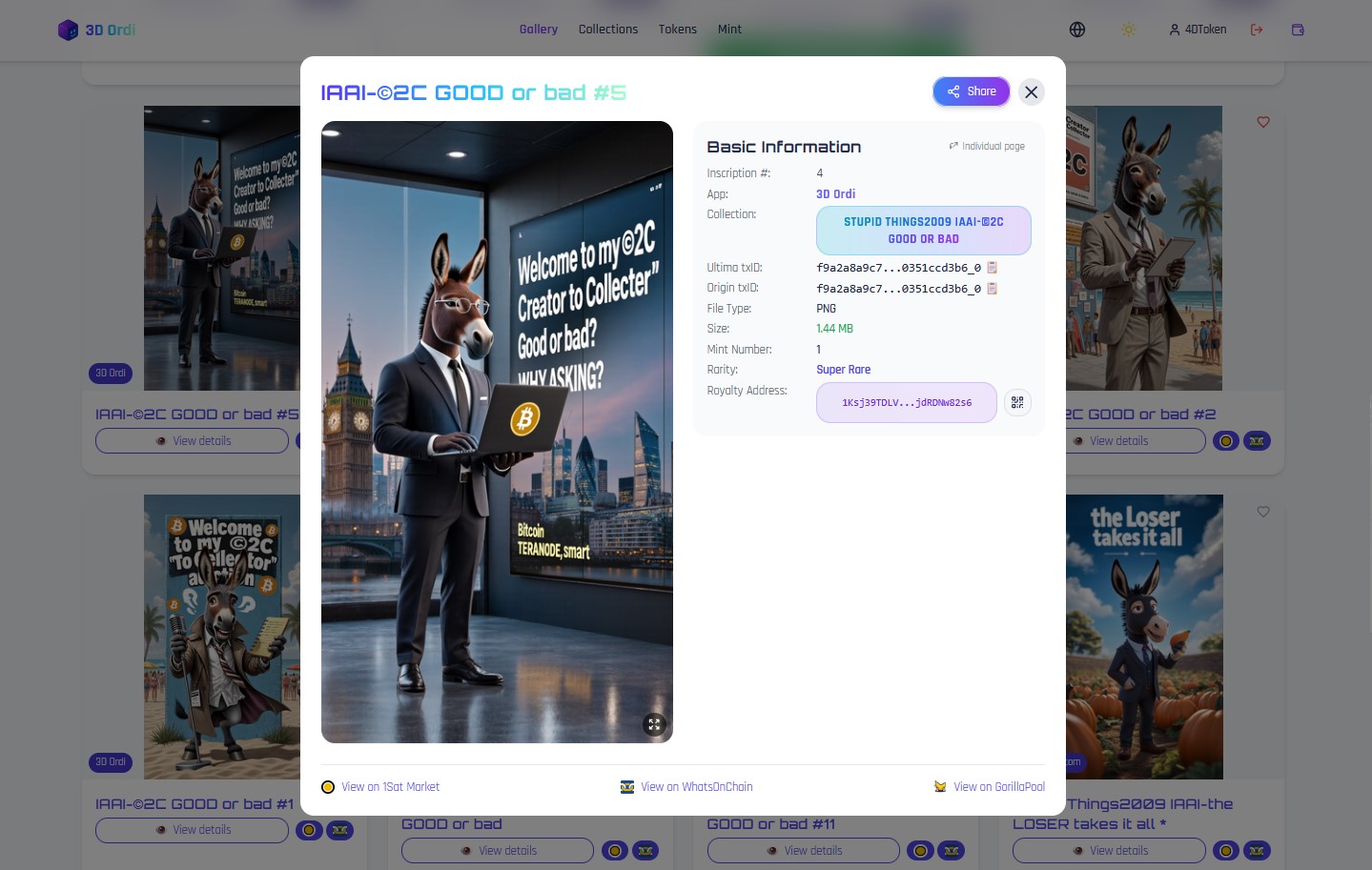Open the wallet icon in header

(1298, 30)
